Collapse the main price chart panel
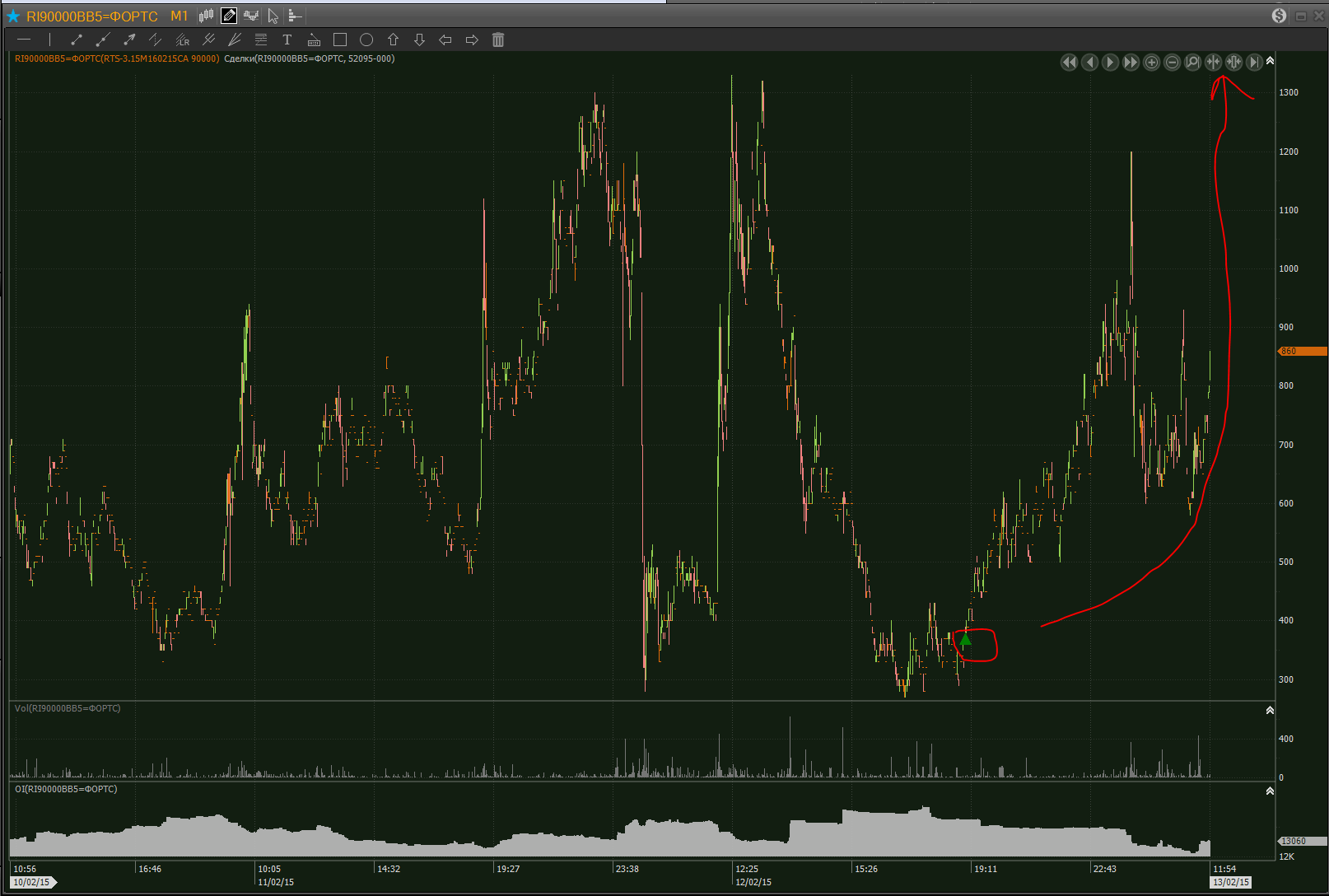 tap(1270, 61)
